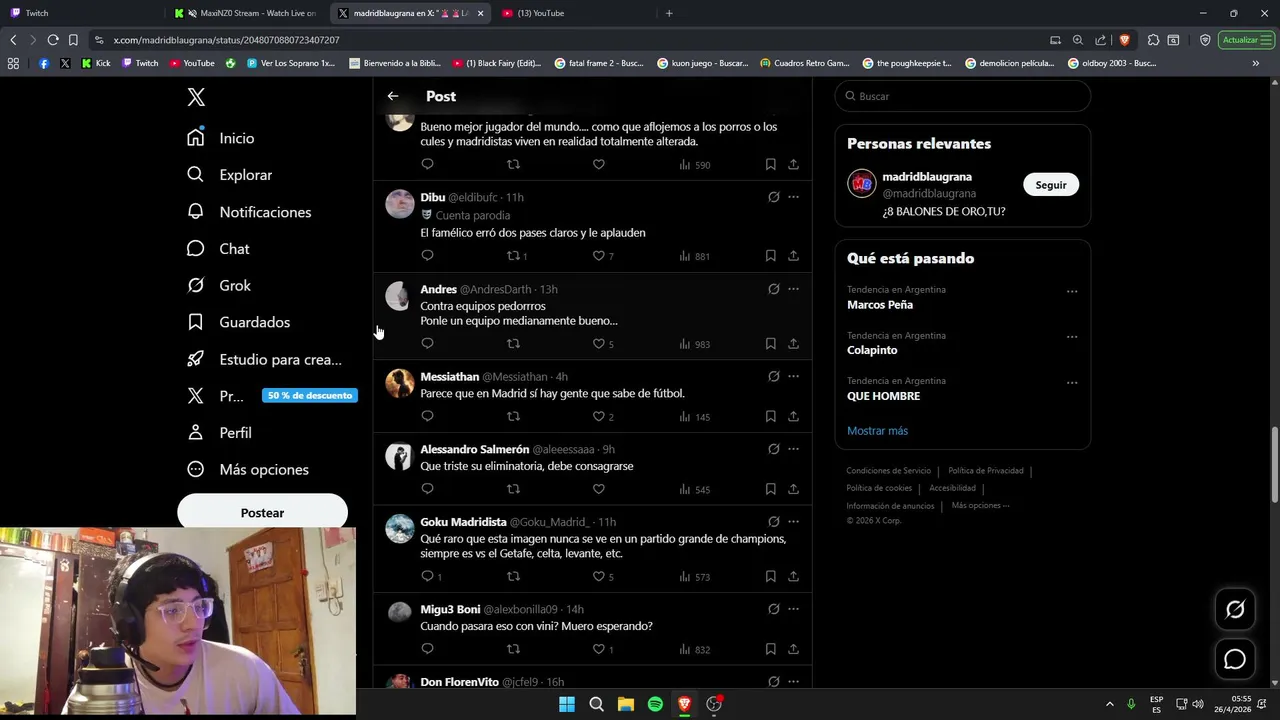Click the Buscar search field

962,96
